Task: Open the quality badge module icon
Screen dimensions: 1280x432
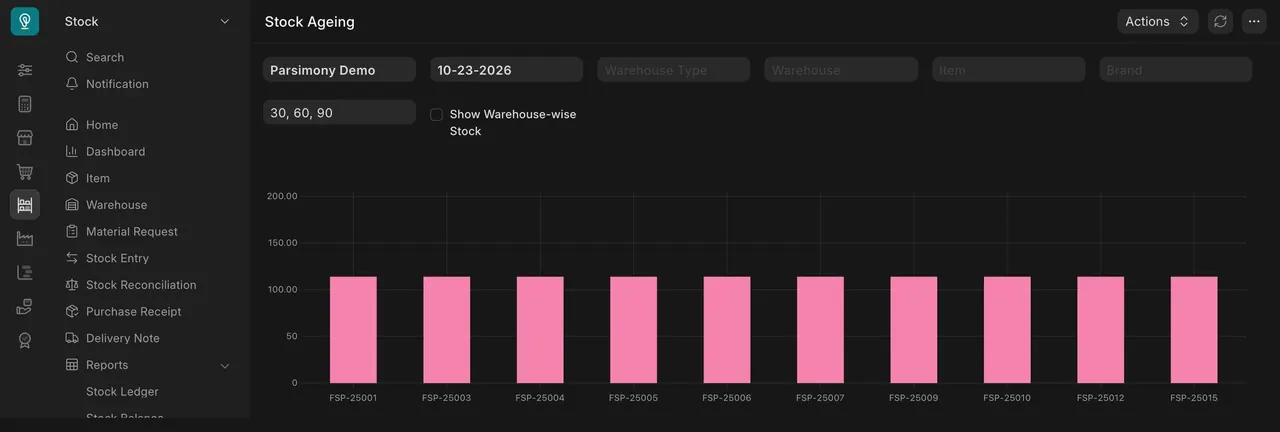Action: [x=25, y=340]
